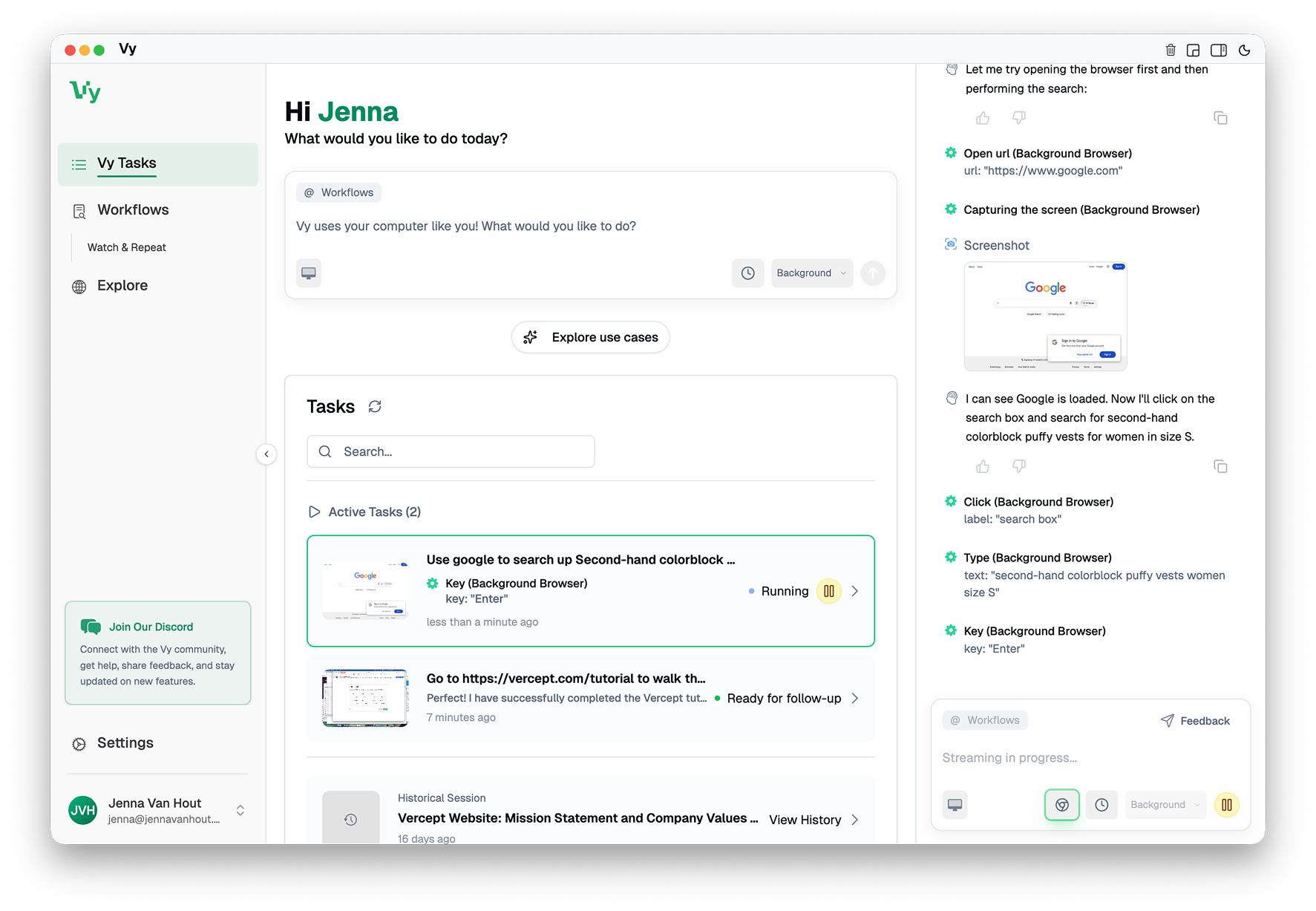The image size is (1316, 911).
Task: Toggle the right sidebar panel icon
Action: 1219,50
